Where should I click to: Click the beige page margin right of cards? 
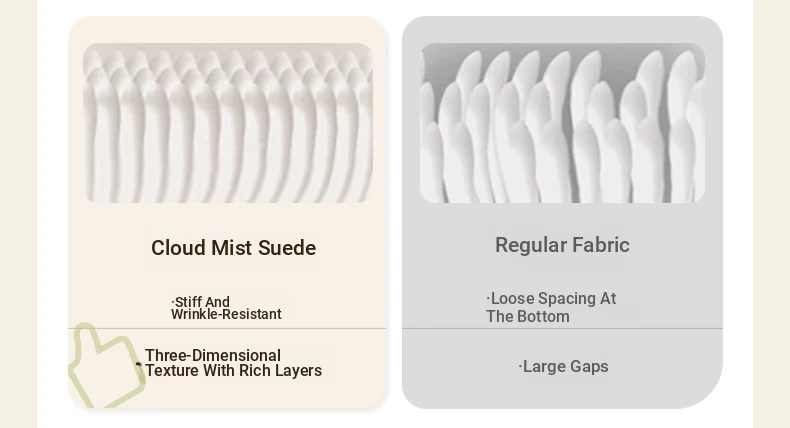771,214
